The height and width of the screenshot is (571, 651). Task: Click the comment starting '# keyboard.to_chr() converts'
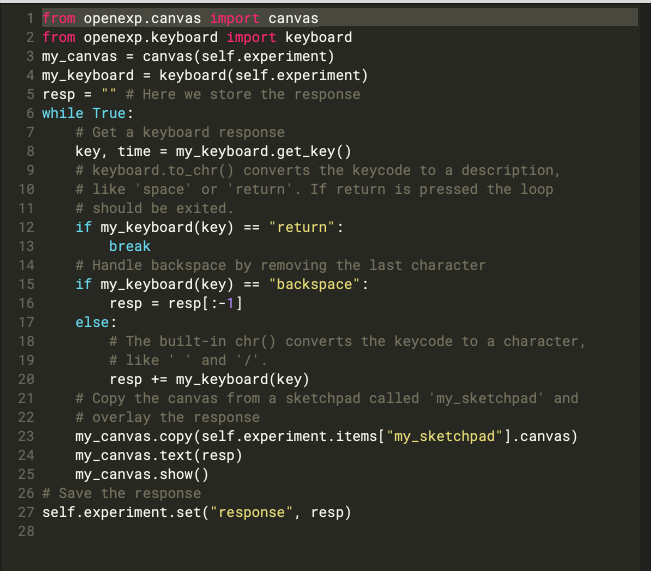pyautogui.click(x=318, y=170)
